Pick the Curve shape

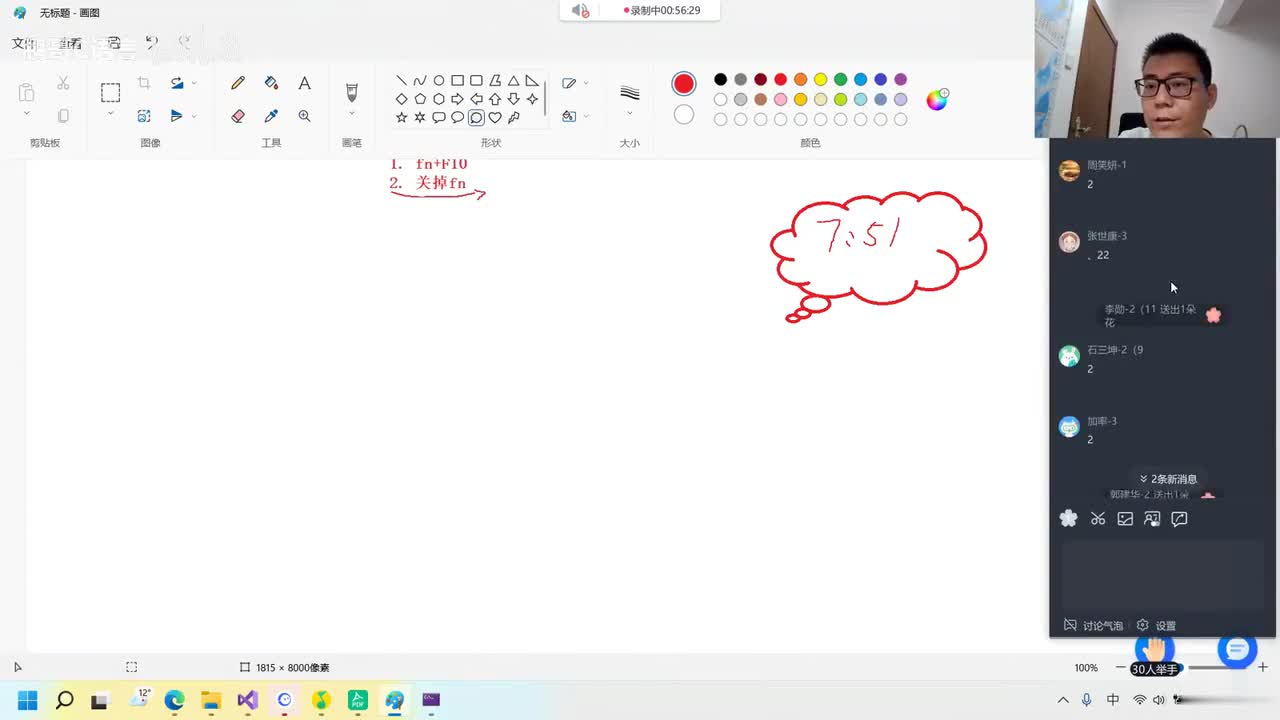(x=420, y=81)
